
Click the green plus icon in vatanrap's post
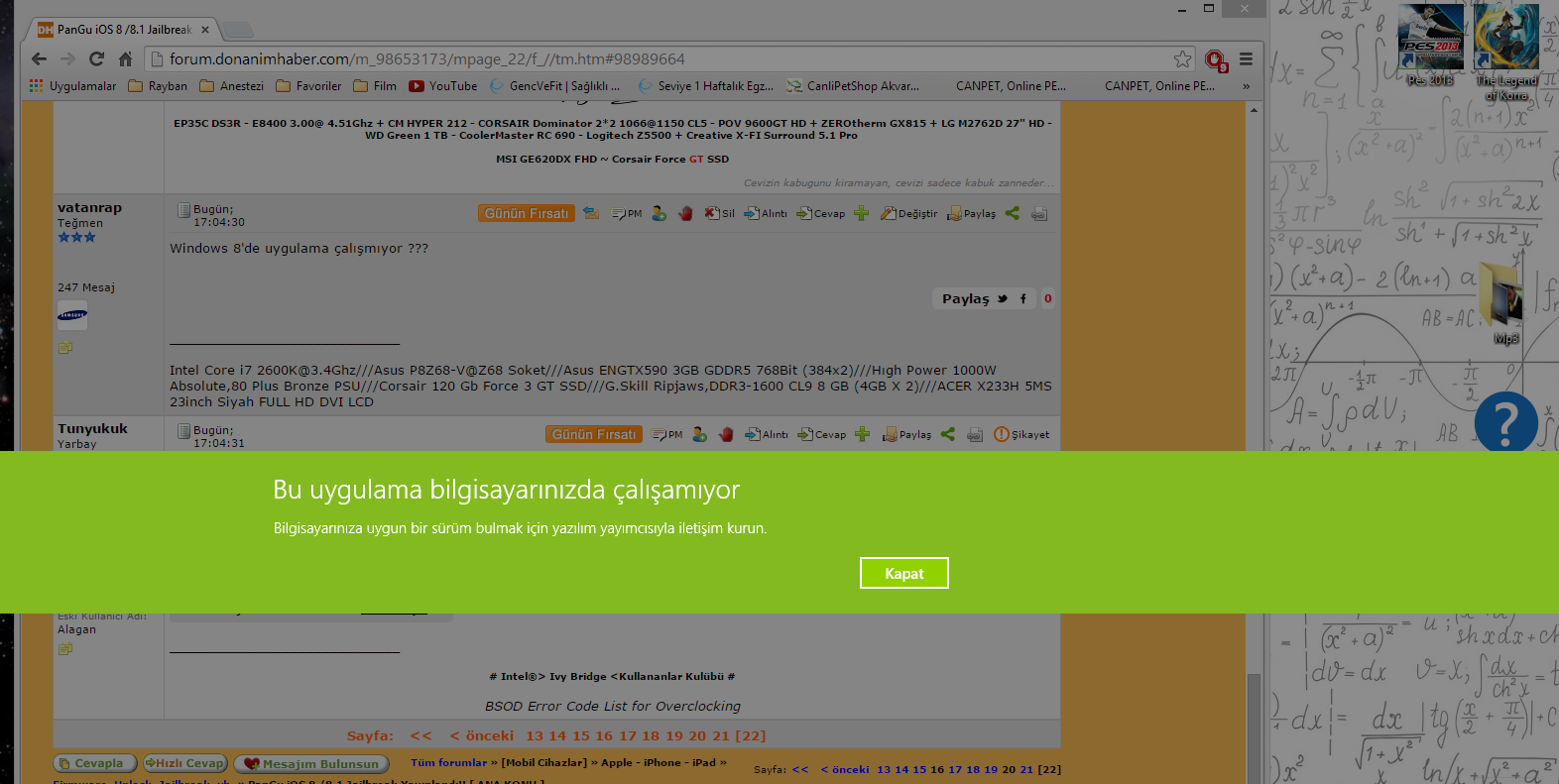861,213
